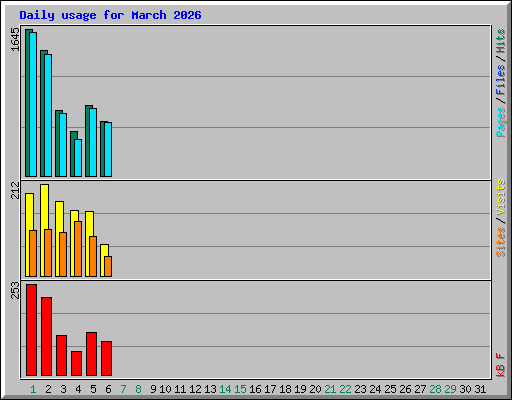Click day 30 on the x-axis
Screen dimensions: 512x400
[465, 389]
